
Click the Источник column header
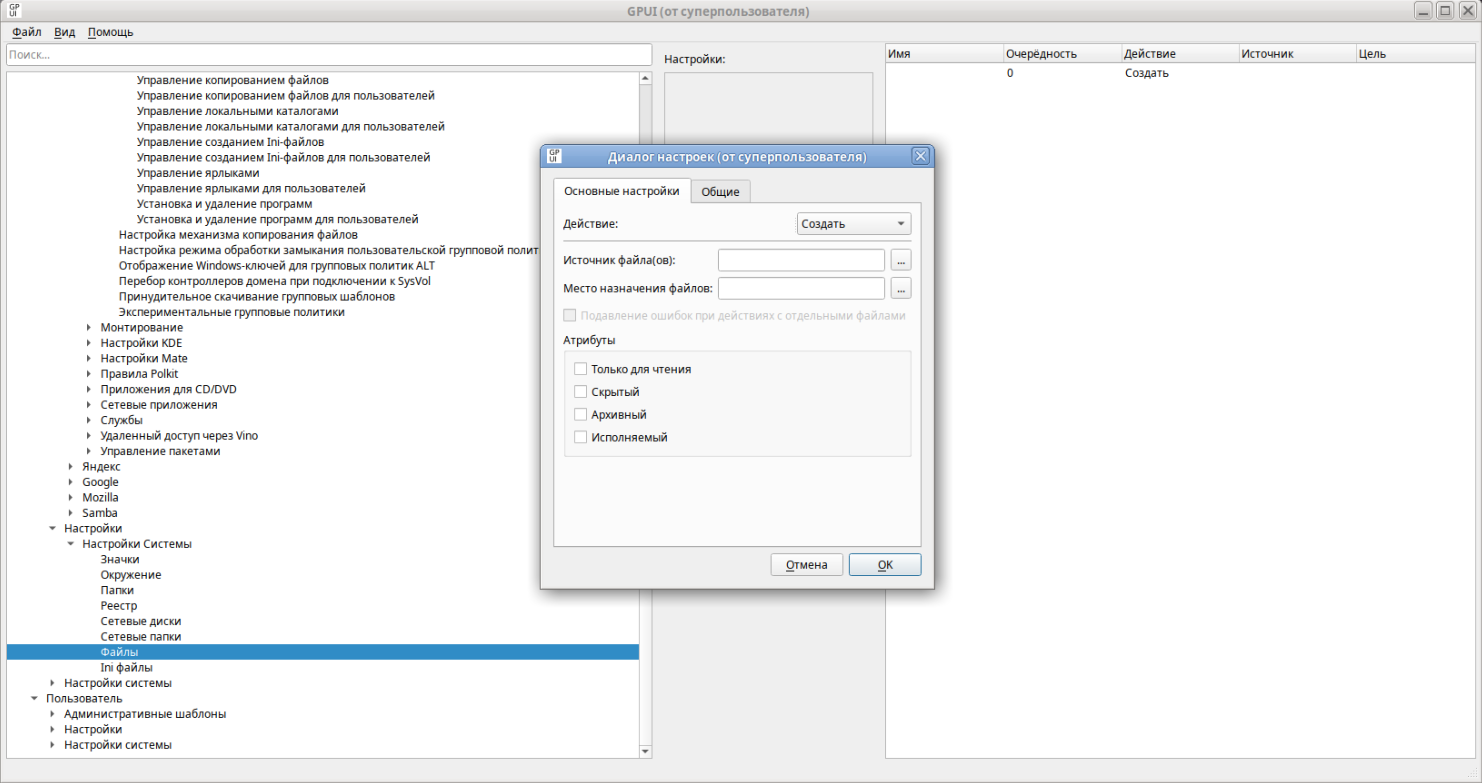[1297, 54]
